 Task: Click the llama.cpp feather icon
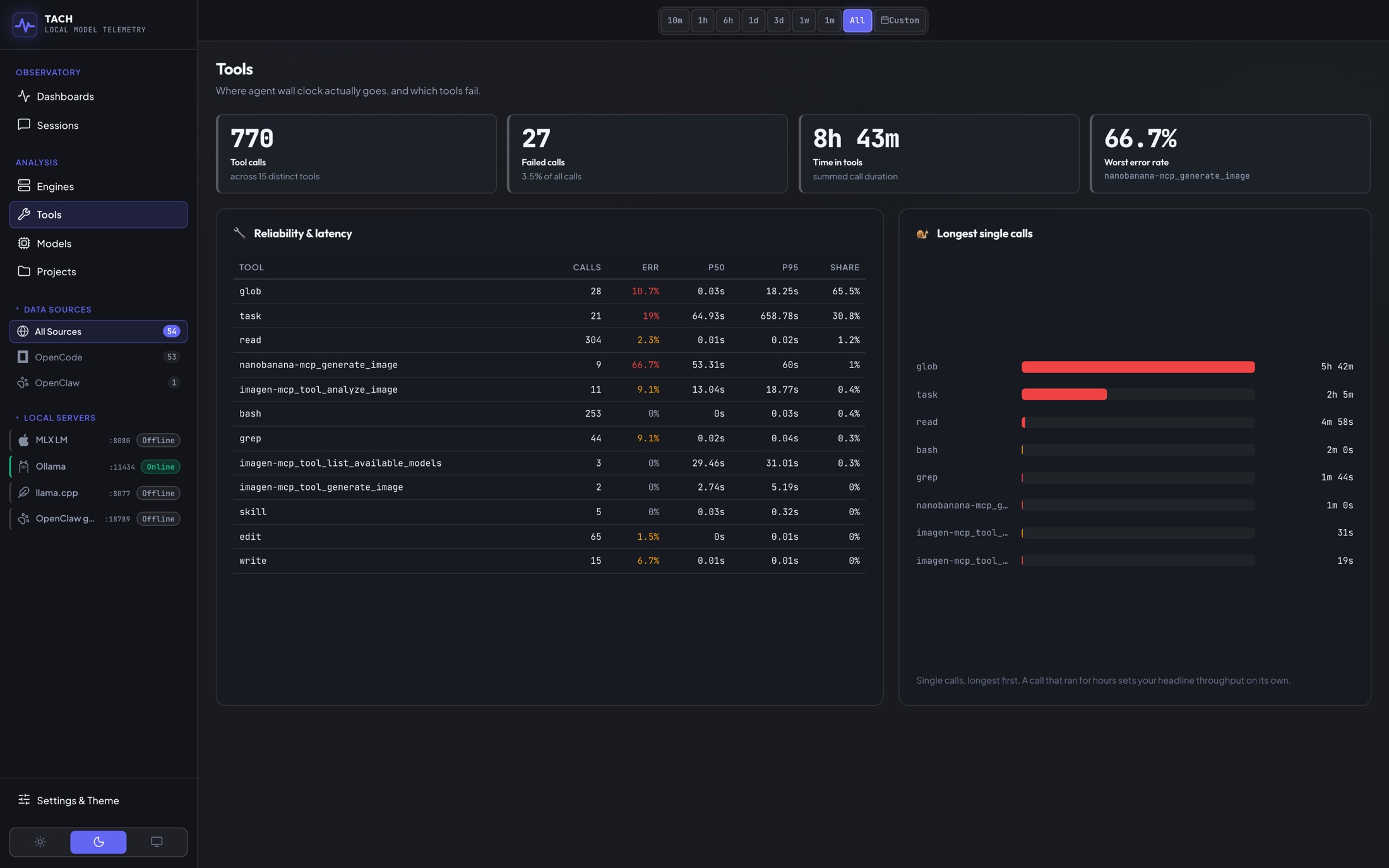pyautogui.click(x=23, y=492)
